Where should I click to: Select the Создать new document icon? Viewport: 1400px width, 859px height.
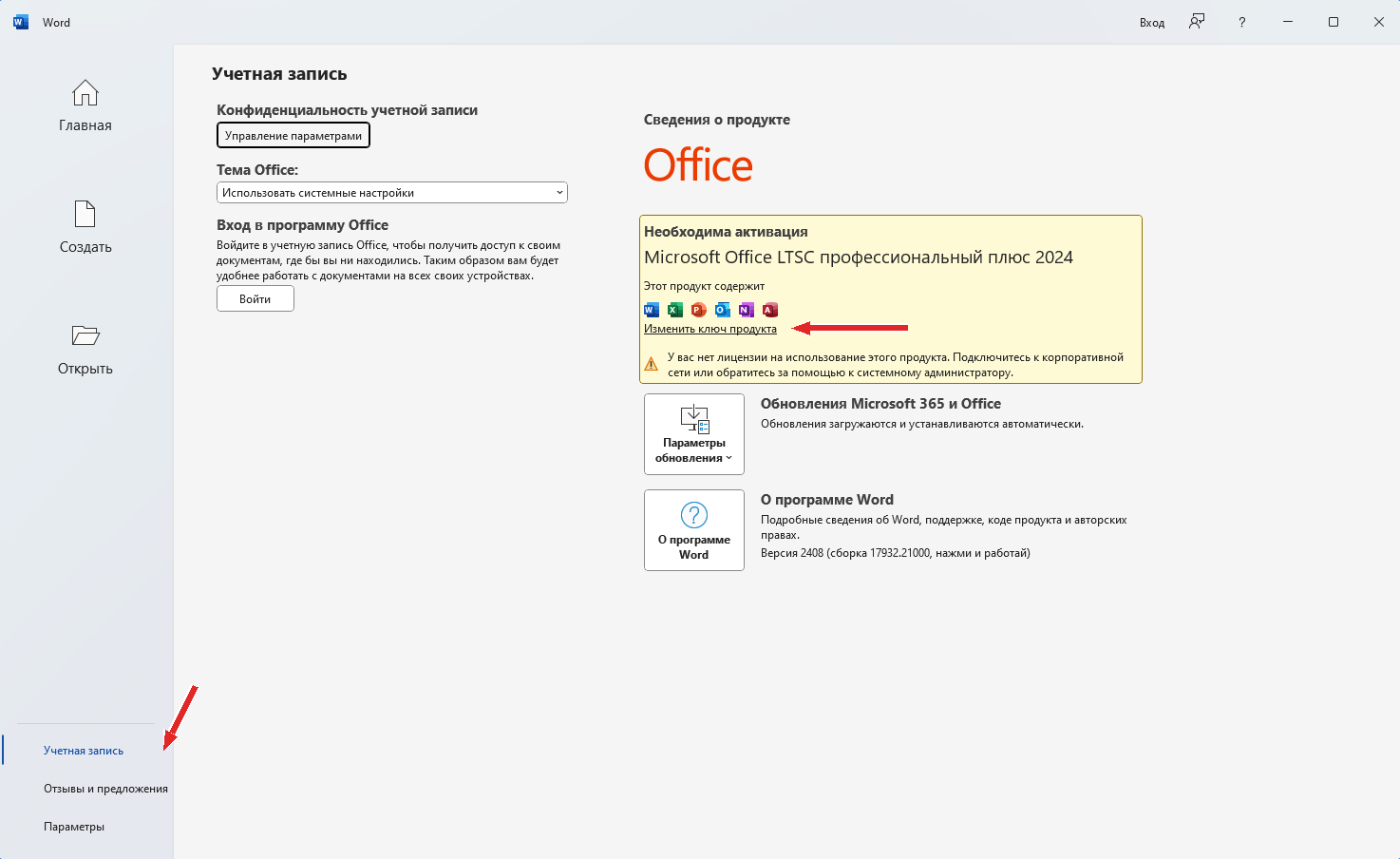85,214
